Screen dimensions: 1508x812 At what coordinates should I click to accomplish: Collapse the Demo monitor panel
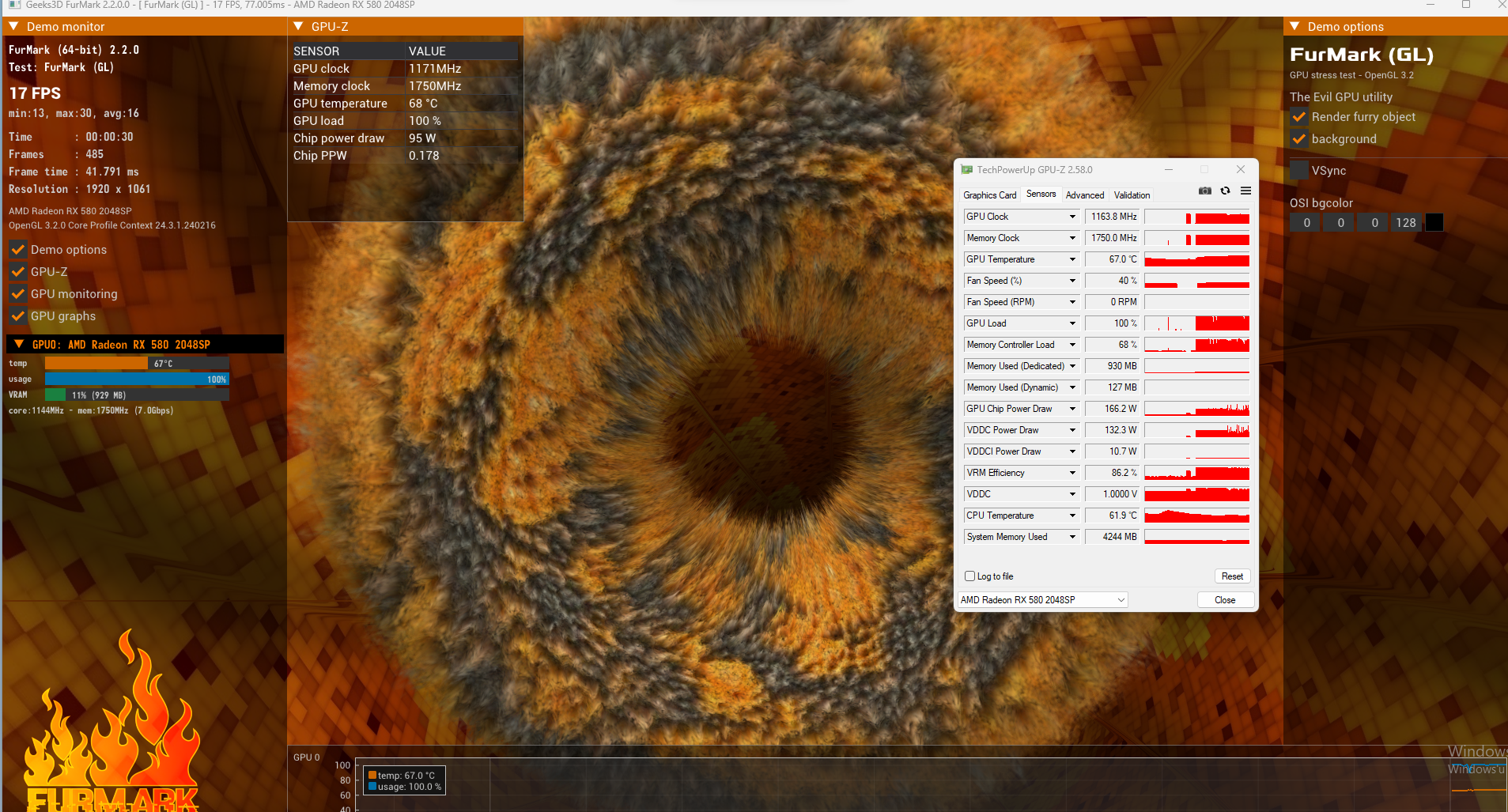(13, 26)
